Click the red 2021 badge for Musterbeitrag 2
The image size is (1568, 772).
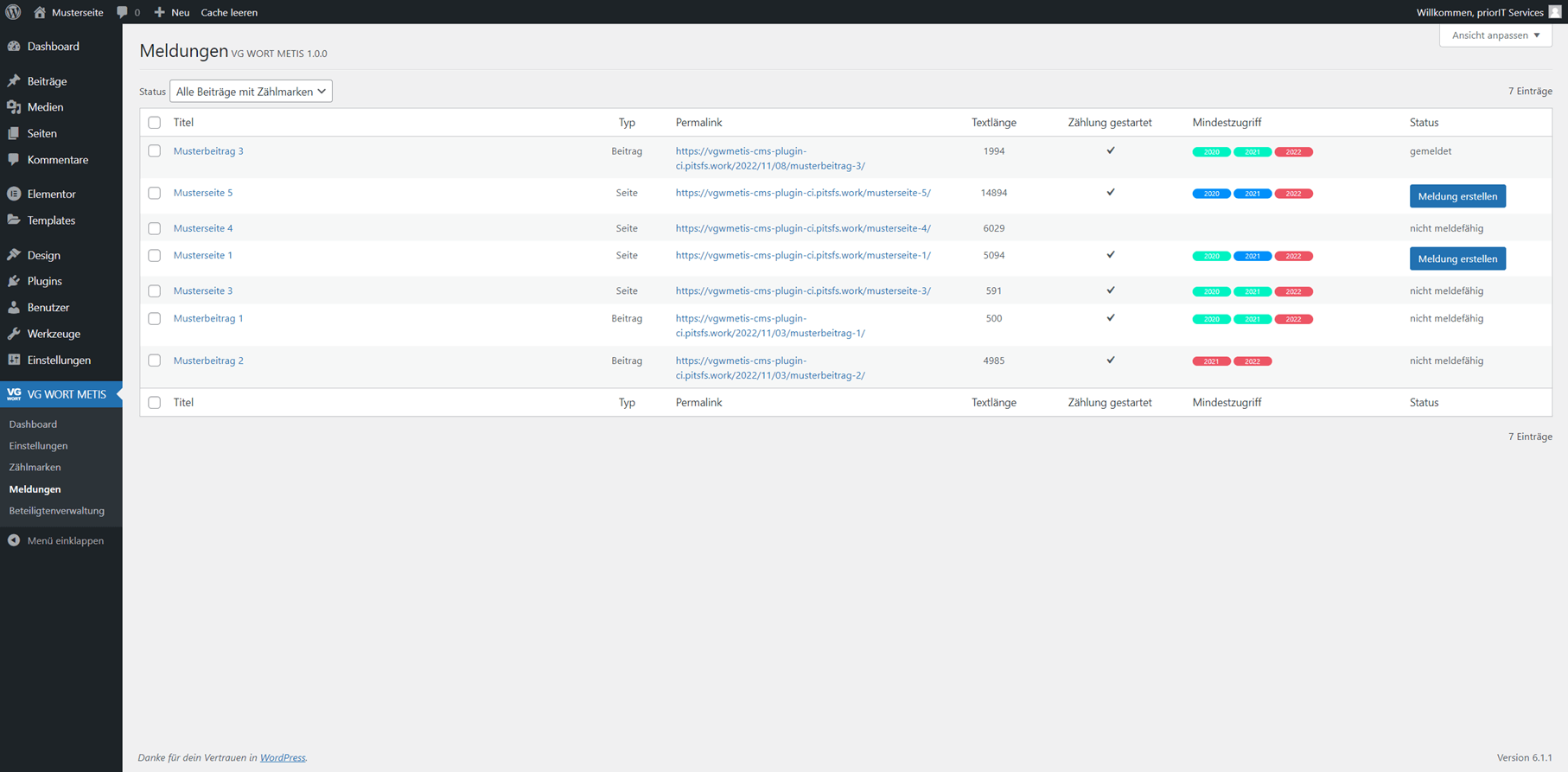coord(1211,361)
